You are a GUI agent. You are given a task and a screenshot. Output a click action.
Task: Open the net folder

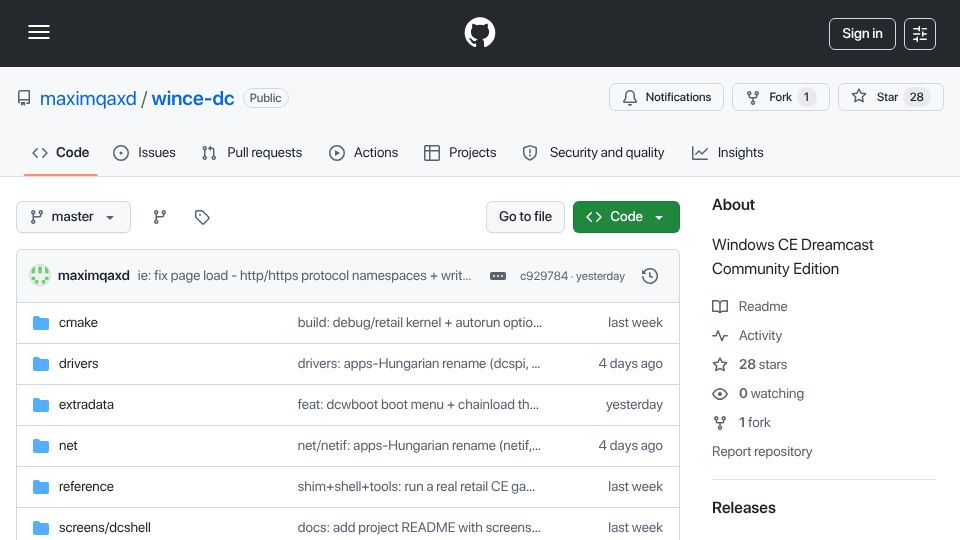pyautogui.click(x=68, y=446)
